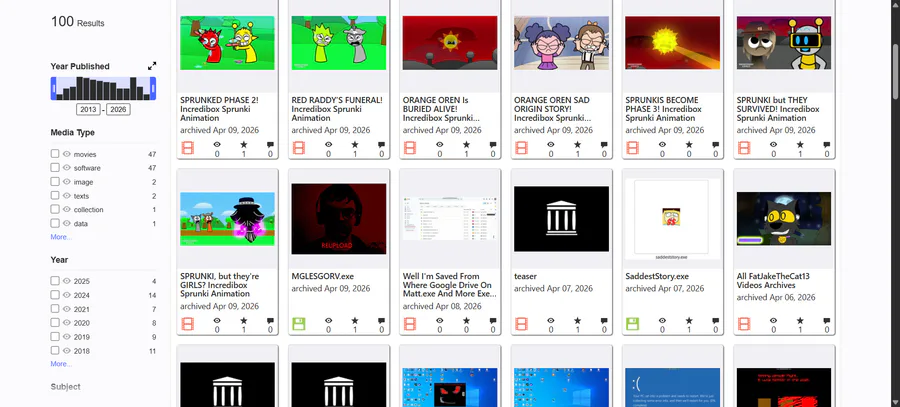Click the green software icon on SaddestStory.exe card
This screenshot has width=900, height=407.
pyautogui.click(x=633, y=324)
